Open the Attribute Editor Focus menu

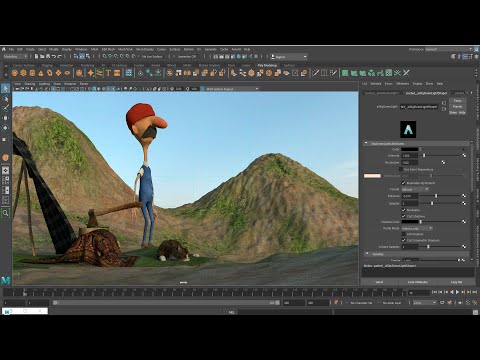[389, 84]
